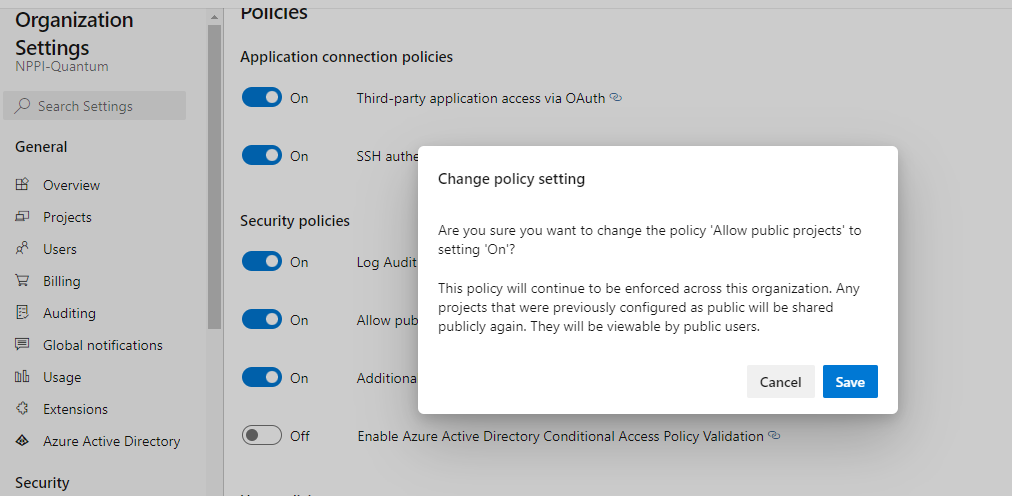Cancel the Change policy setting dialog
Viewport: 1012px width, 496px height.
point(780,382)
